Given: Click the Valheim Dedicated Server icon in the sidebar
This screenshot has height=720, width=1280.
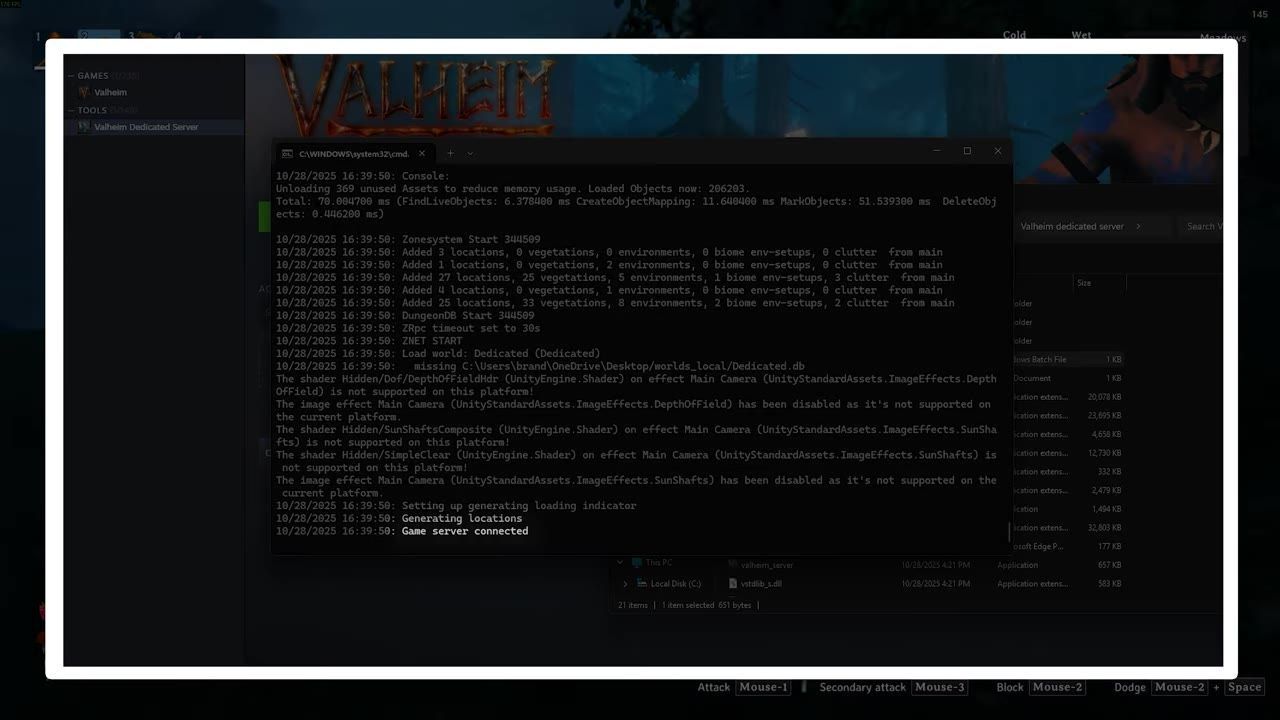Looking at the screenshot, I should tap(84, 127).
